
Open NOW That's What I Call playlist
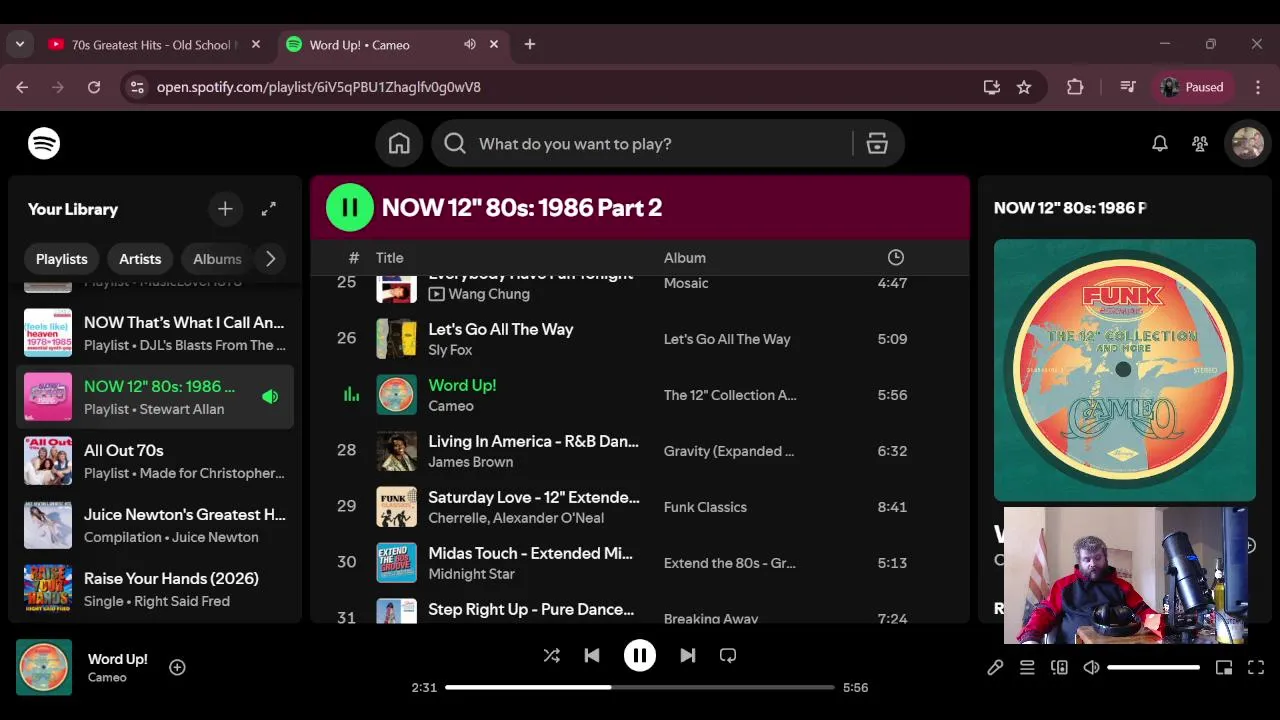point(155,333)
